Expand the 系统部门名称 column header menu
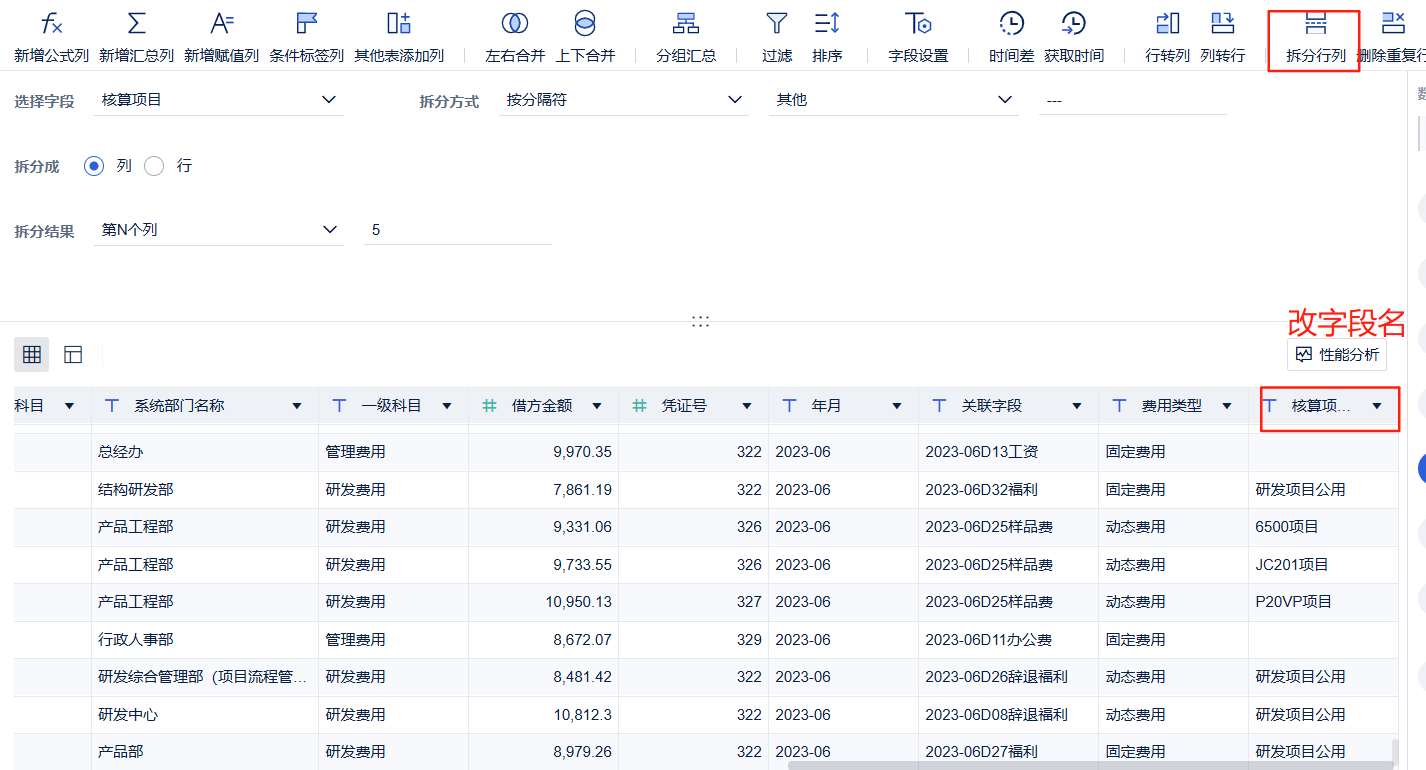The image size is (1426, 770). [x=297, y=406]
